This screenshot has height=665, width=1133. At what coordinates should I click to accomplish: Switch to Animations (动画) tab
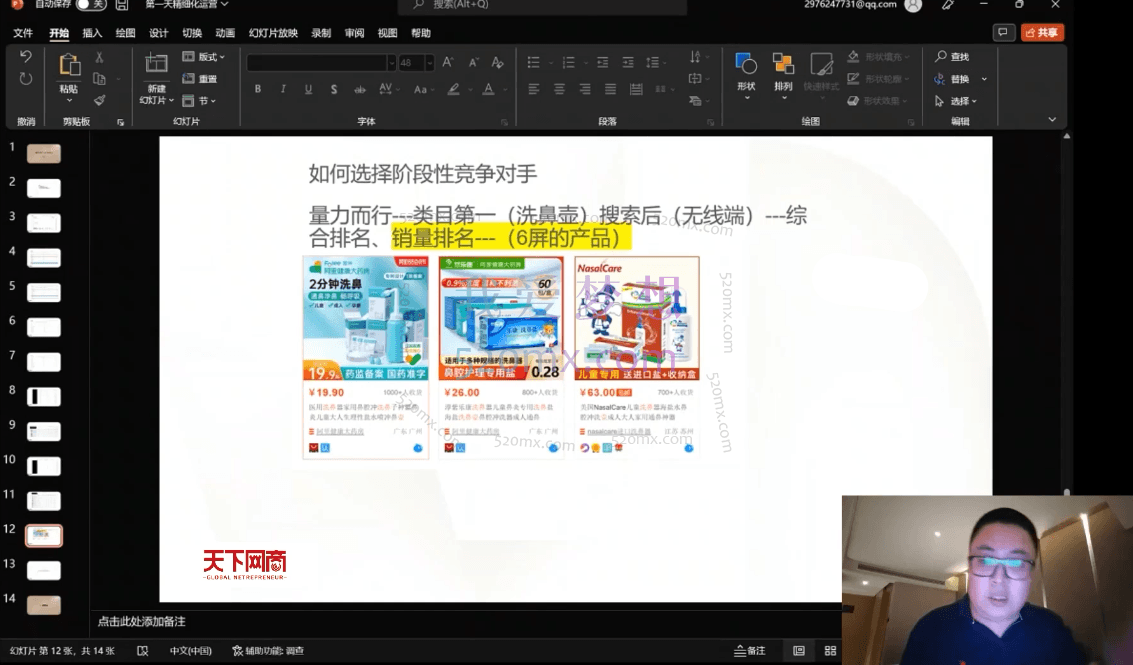(x=225, y=33)
